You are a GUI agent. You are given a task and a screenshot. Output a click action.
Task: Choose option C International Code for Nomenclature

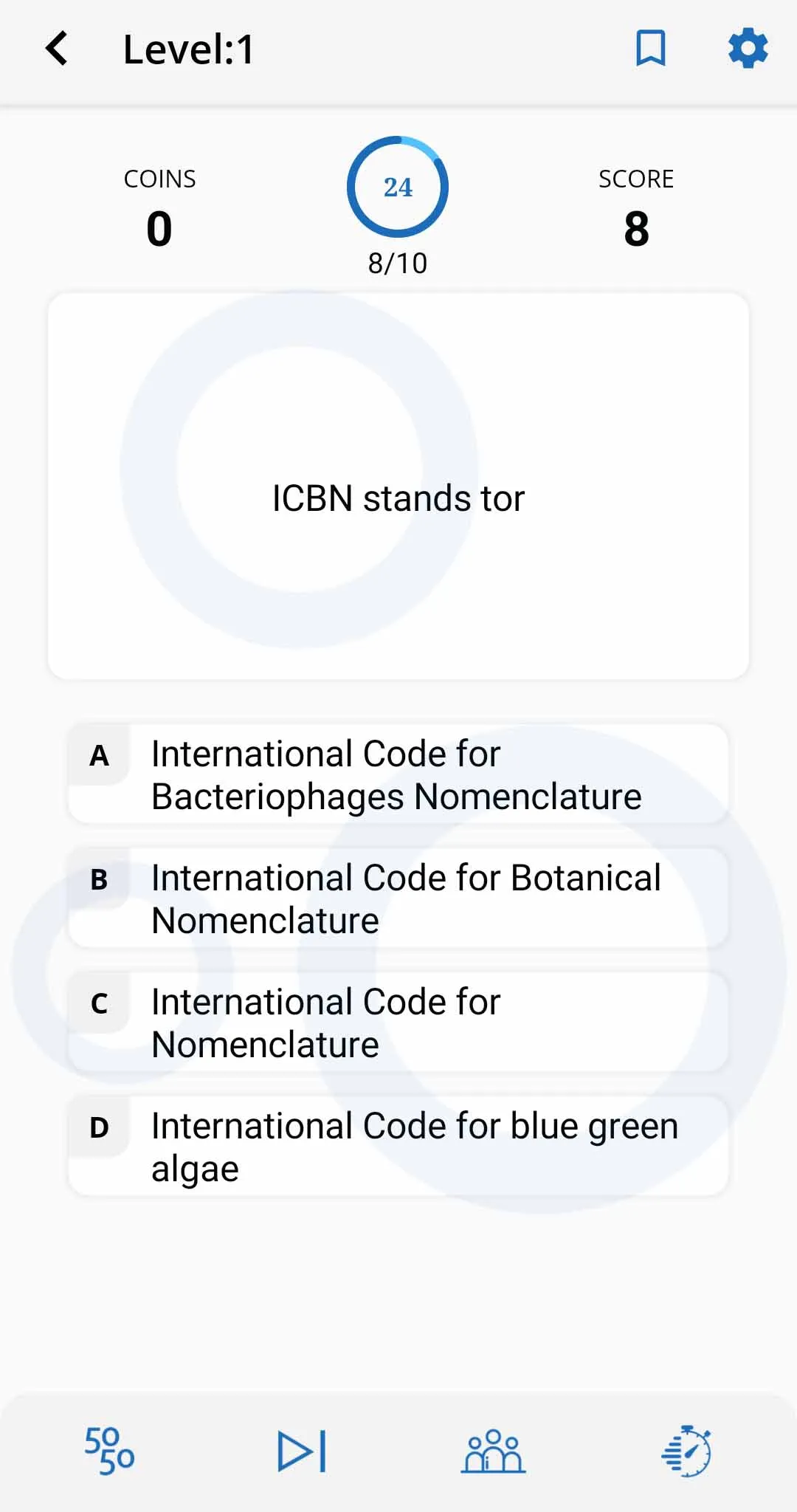pos(398,1023)
